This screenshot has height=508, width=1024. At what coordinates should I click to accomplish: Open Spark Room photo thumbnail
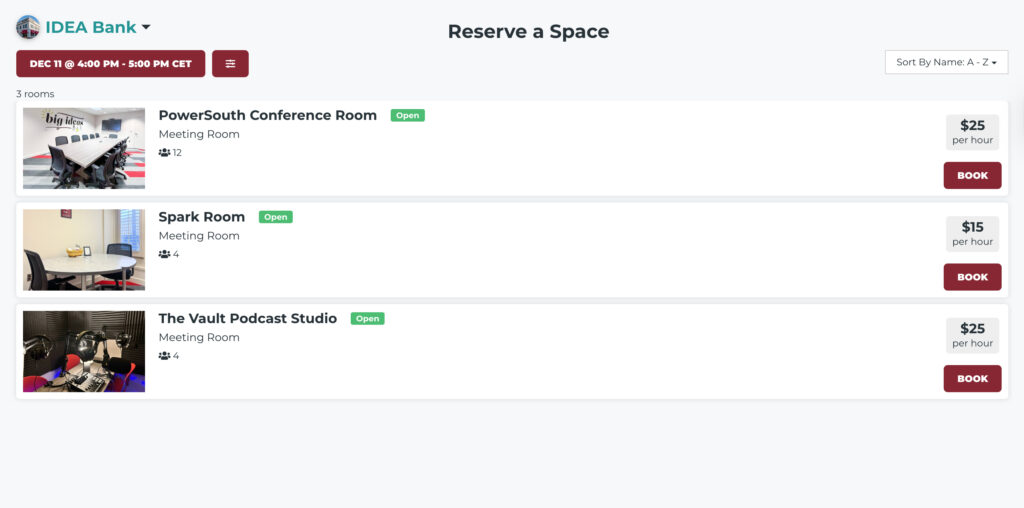point(84,249)
